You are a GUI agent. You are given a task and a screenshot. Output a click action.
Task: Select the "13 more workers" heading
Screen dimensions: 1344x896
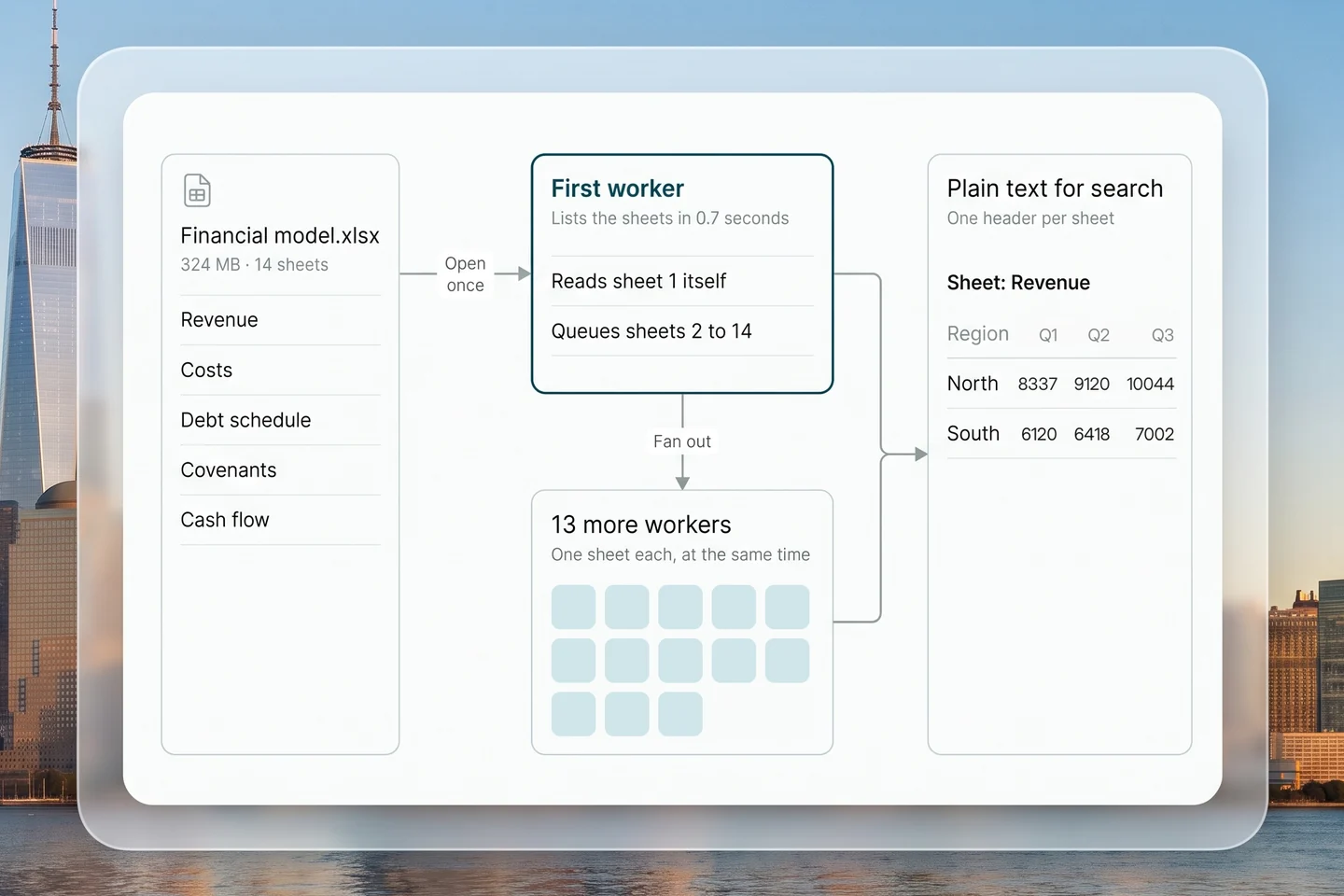pyautogui.click(x=641, y=525)
